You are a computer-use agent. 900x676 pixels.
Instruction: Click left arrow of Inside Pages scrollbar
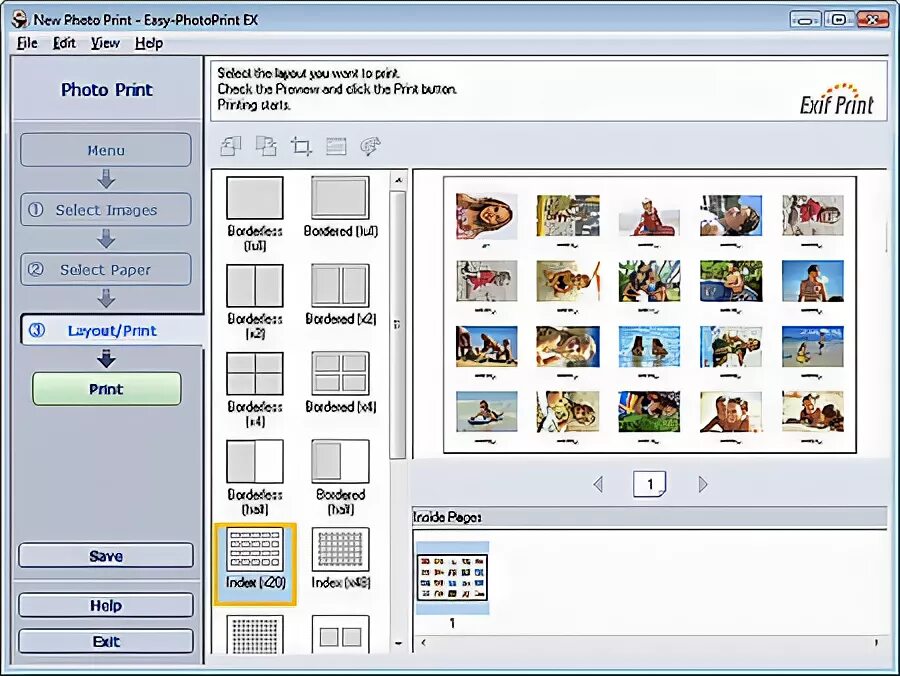click(x=424, y=642)
